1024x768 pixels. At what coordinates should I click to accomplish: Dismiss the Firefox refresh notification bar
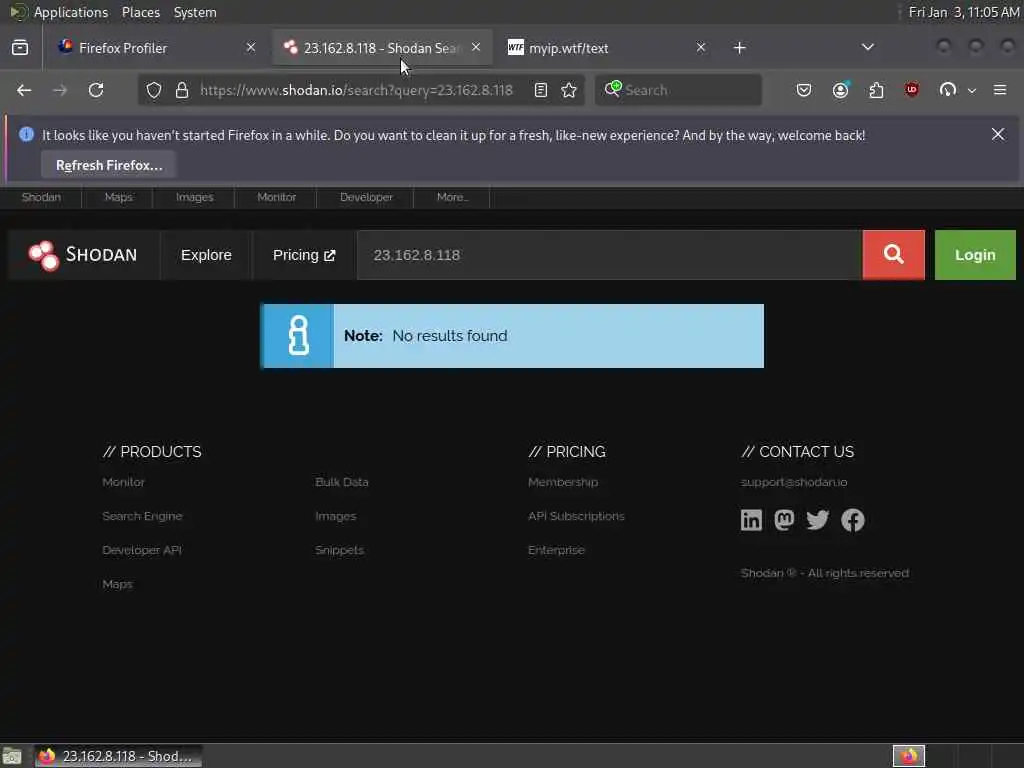coord(998,135)
